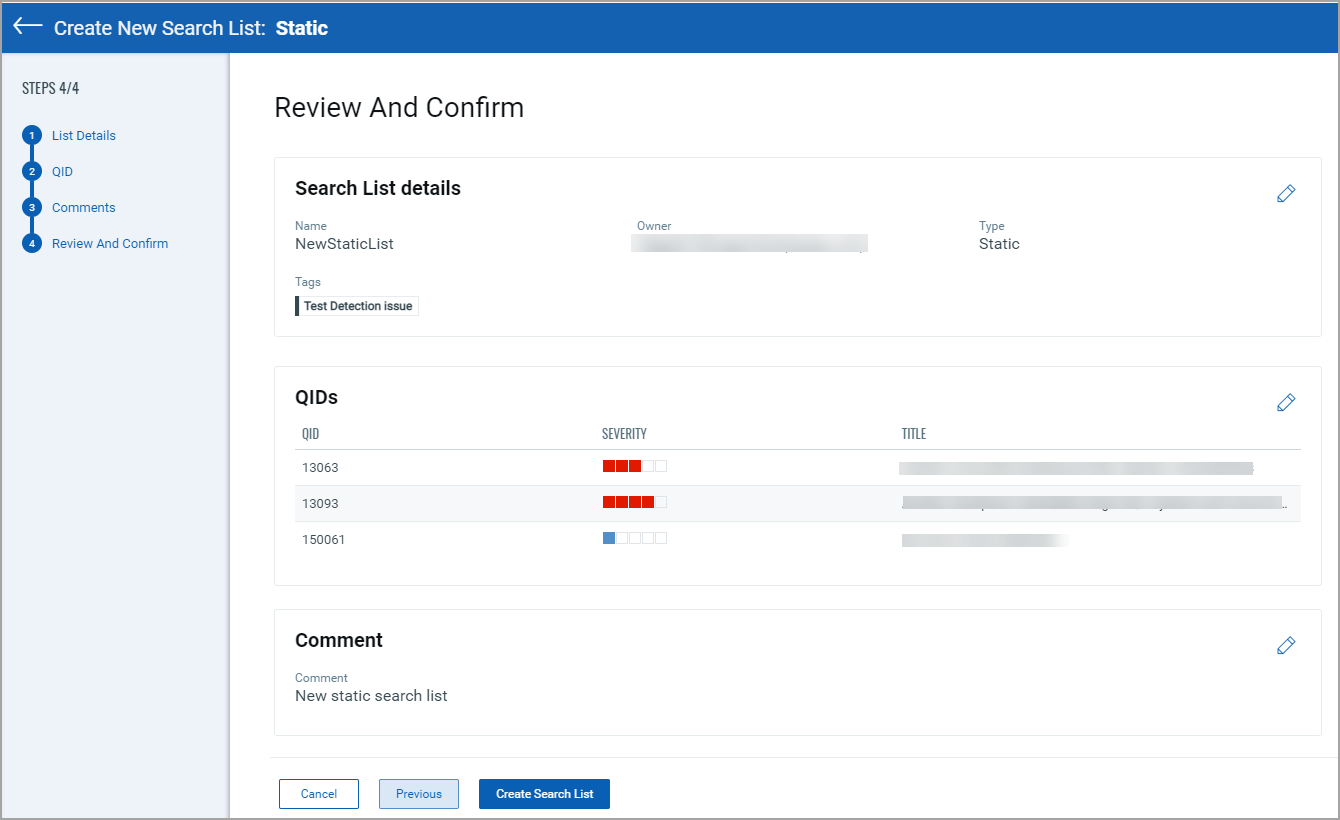Click step circle 1 for List Details
The image size is (1340, 820).
(x=31, y=135)
